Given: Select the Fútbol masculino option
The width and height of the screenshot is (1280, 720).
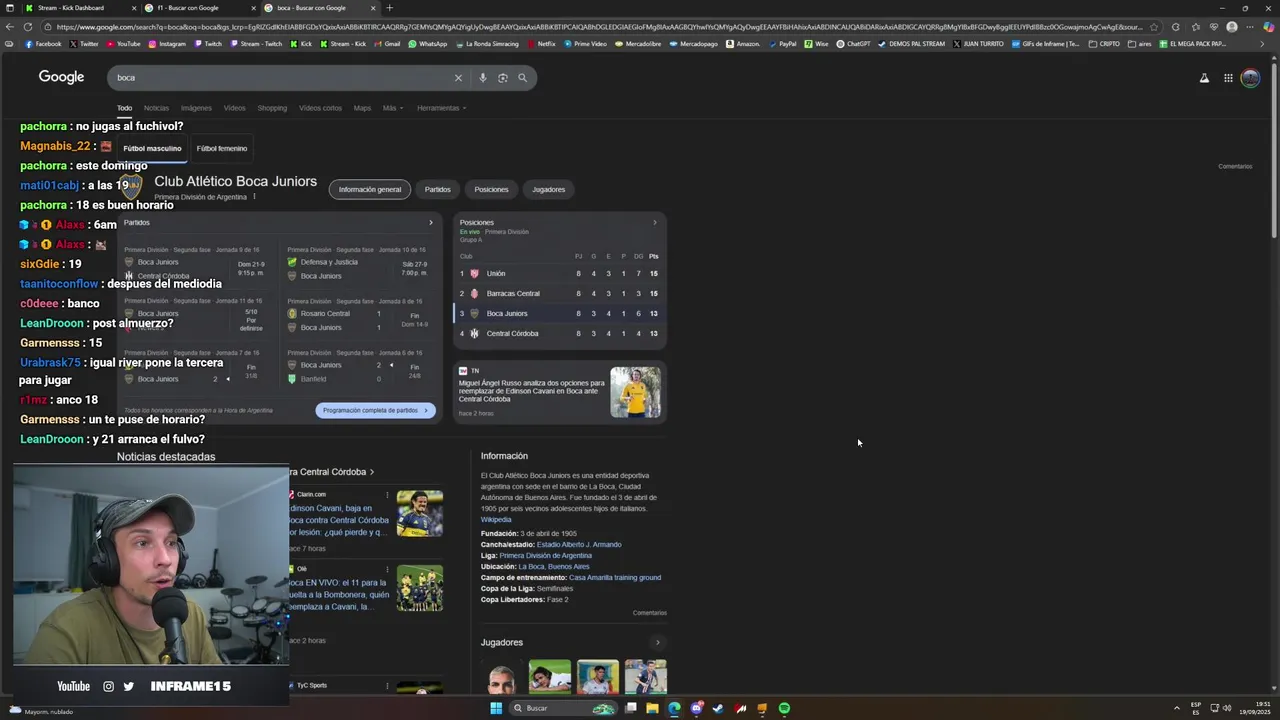Looking at the screenshot, I should (152, 148).
